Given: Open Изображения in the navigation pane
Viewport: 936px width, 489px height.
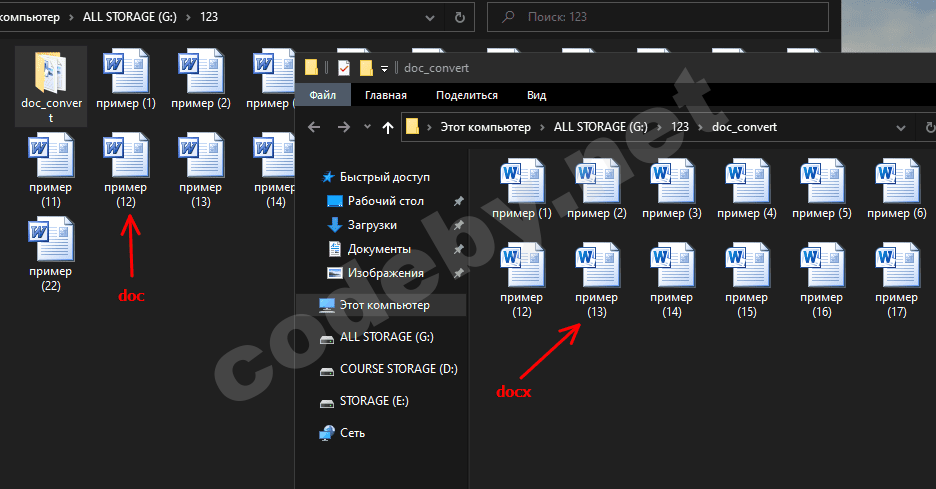Looking at the screenshot, I should 386,273.
